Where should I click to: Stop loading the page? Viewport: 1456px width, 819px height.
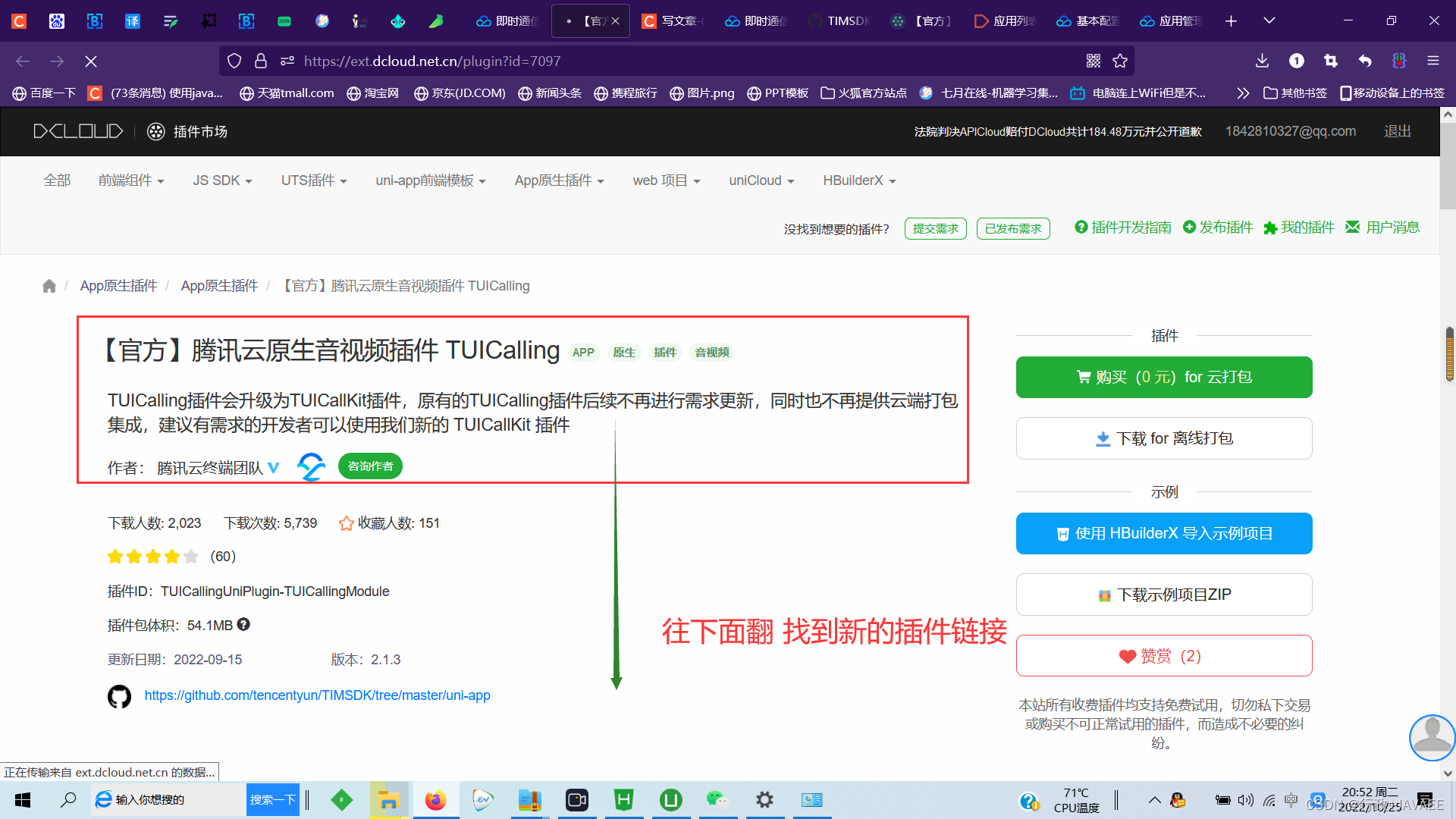coord(90,61)
